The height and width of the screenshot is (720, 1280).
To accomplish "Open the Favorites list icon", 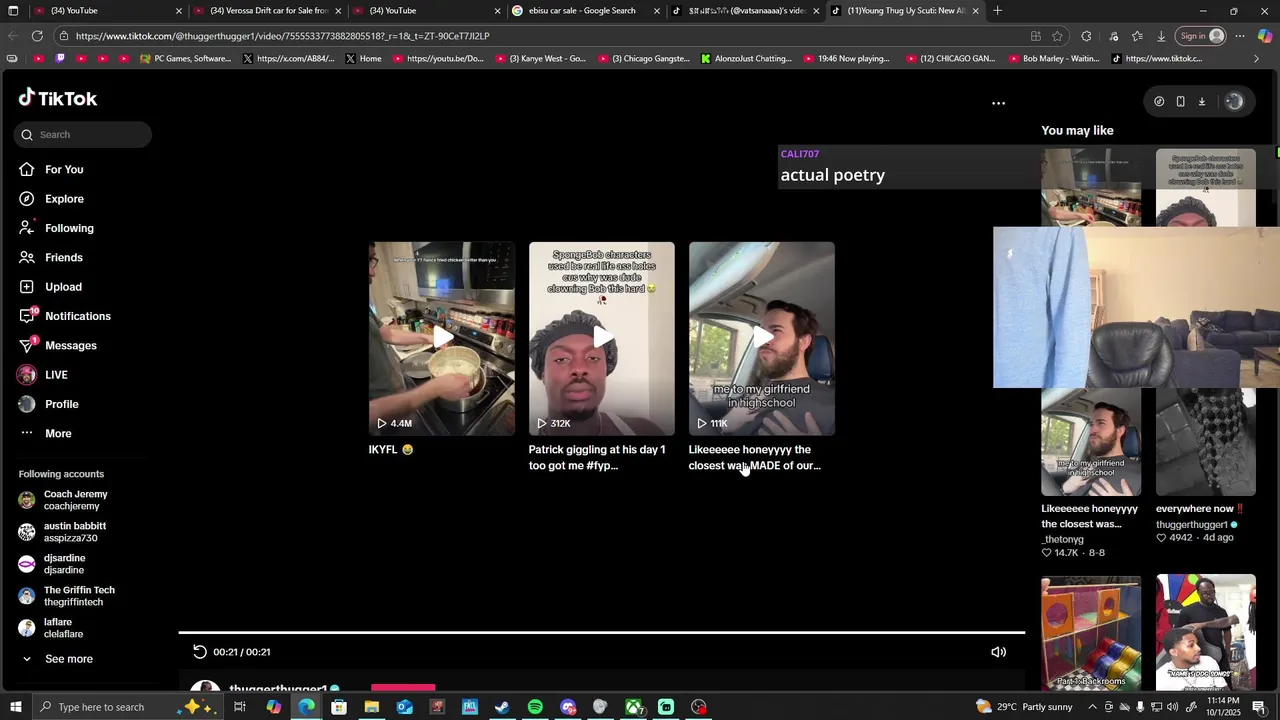I will (x=1137, y=36).
